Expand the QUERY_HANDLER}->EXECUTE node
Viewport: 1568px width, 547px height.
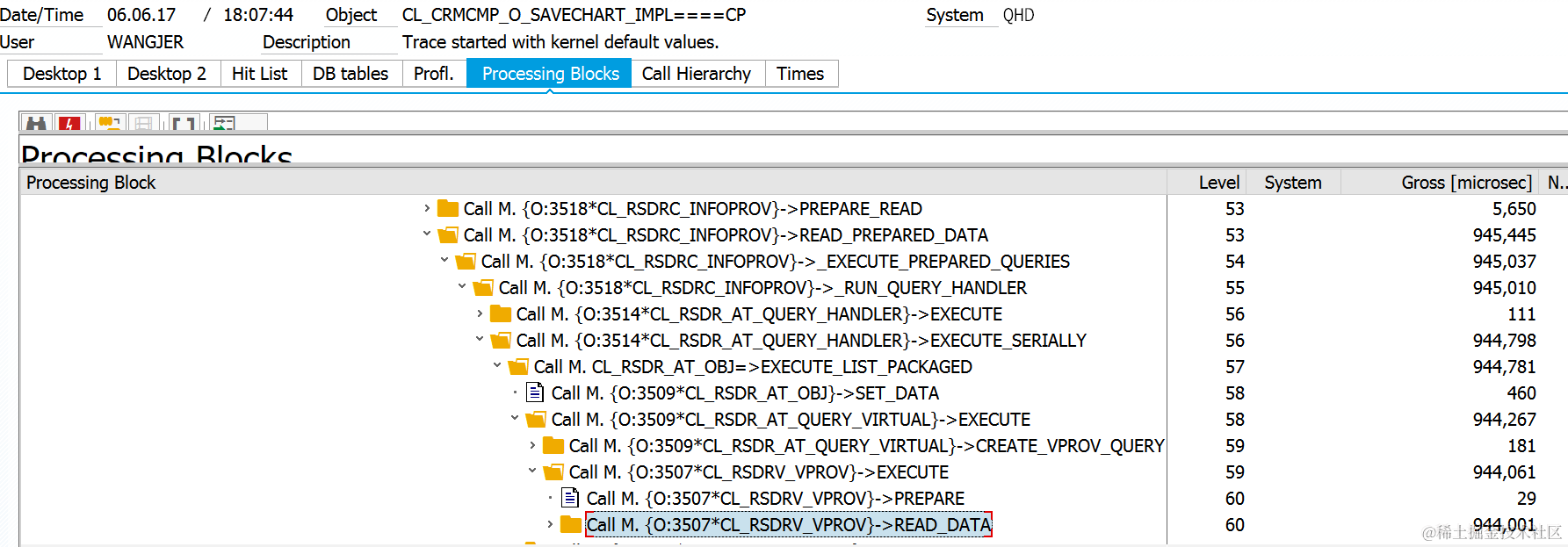click(x=480, y=313)
